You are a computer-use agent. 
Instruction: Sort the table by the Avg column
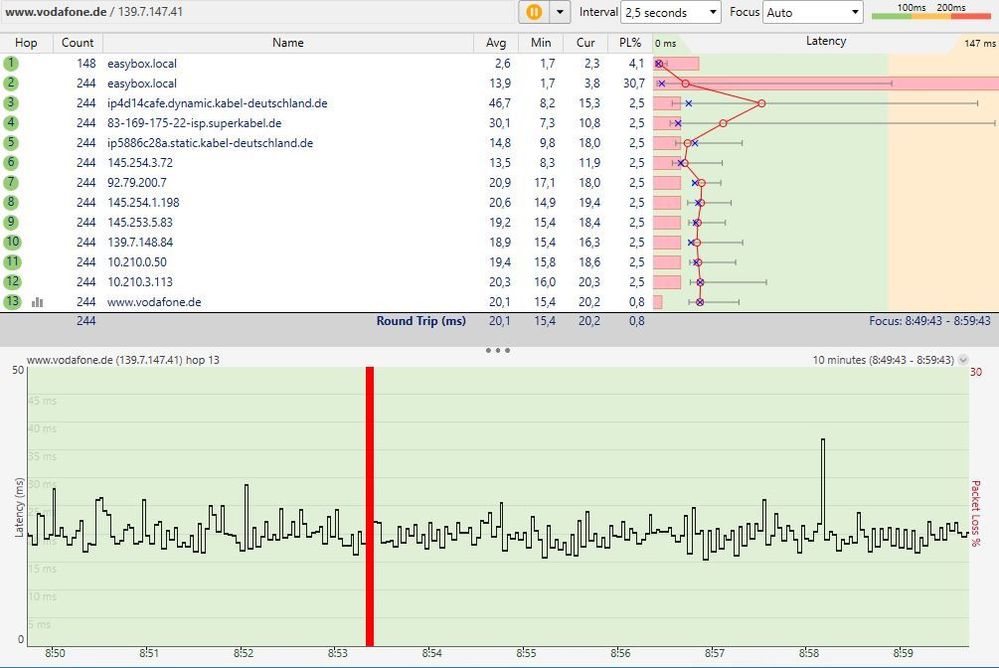(x=497, y=43)
